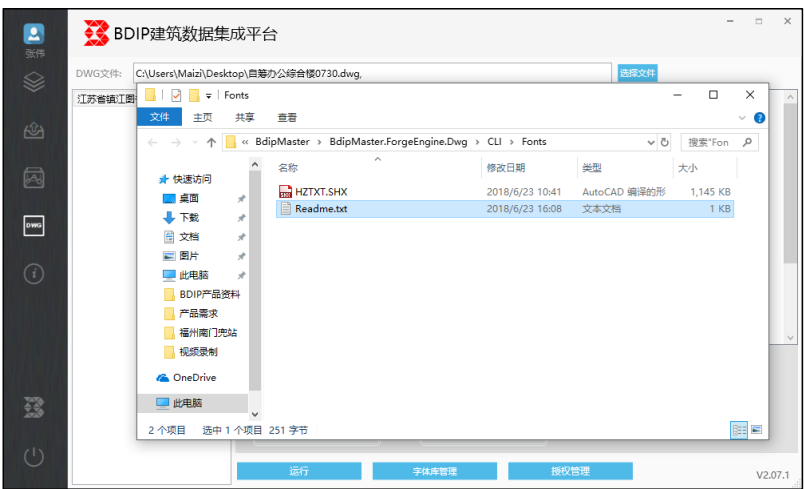Open the upload tray icon in BDIP sidebar
804x489 pixels.
[x=34, y=130]
